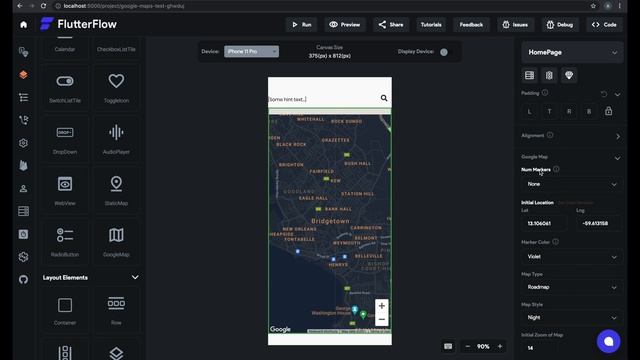Image resolution: width=640 pixels, height=360 pixels.
Task: Click the Share button
Action: point(391,24)
